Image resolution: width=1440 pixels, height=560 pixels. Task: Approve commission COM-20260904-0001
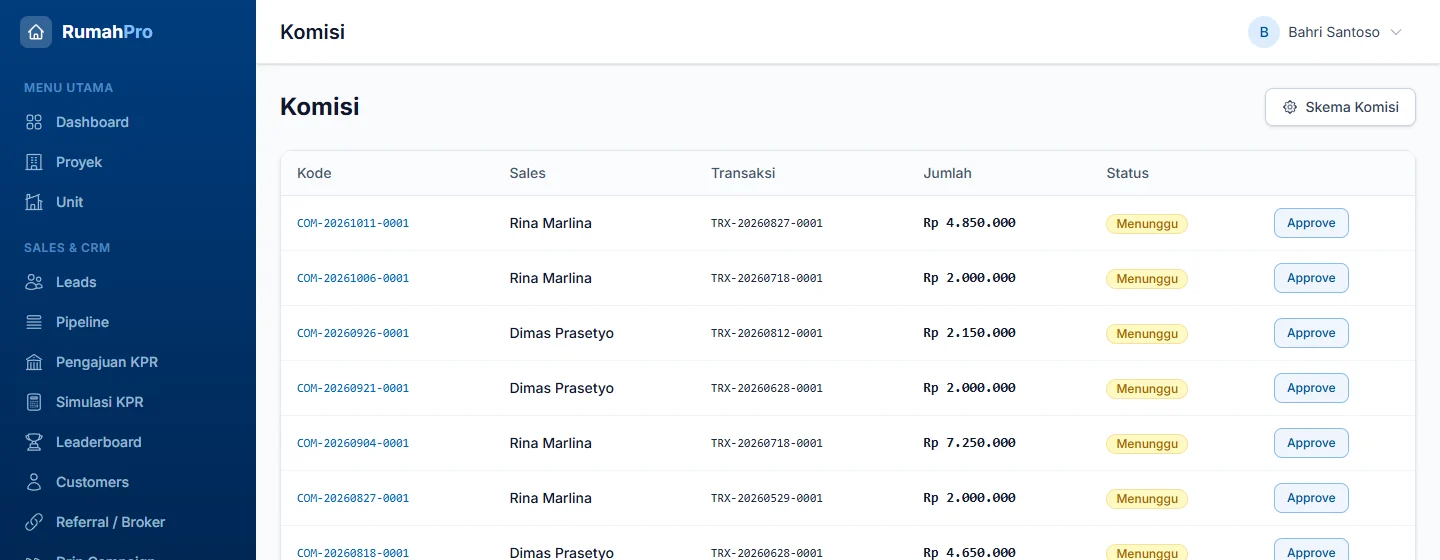(x=1311, y=443)
